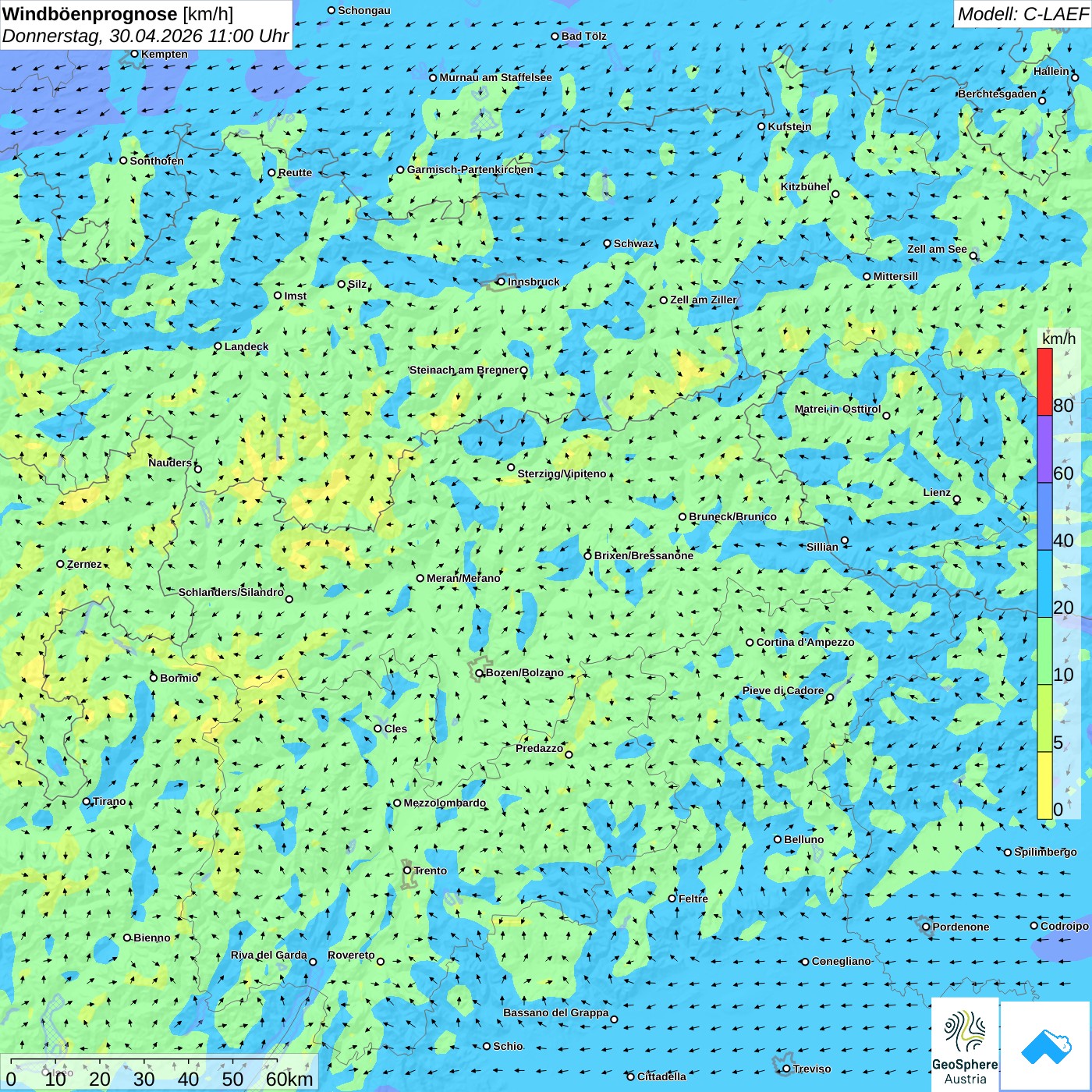Click the Lienz city marker
The width and height of the screenshot is (1092, 1092).
pyautogui.click(x=957, y=499)
